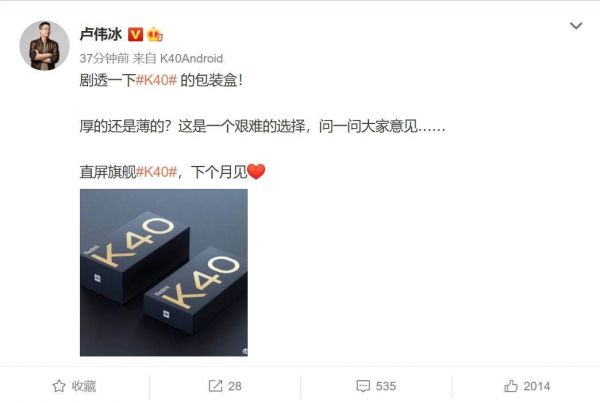Image resolution: width=600 pixels, height=403 pixels.
Task: Click the 收藏 favorite label
Action: [x=84, y=386]
